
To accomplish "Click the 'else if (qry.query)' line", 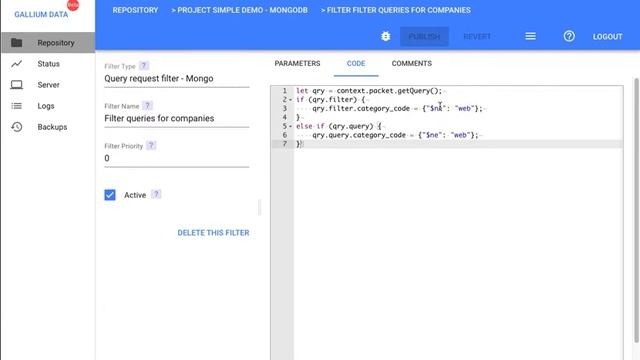I will tap(338, 126).
